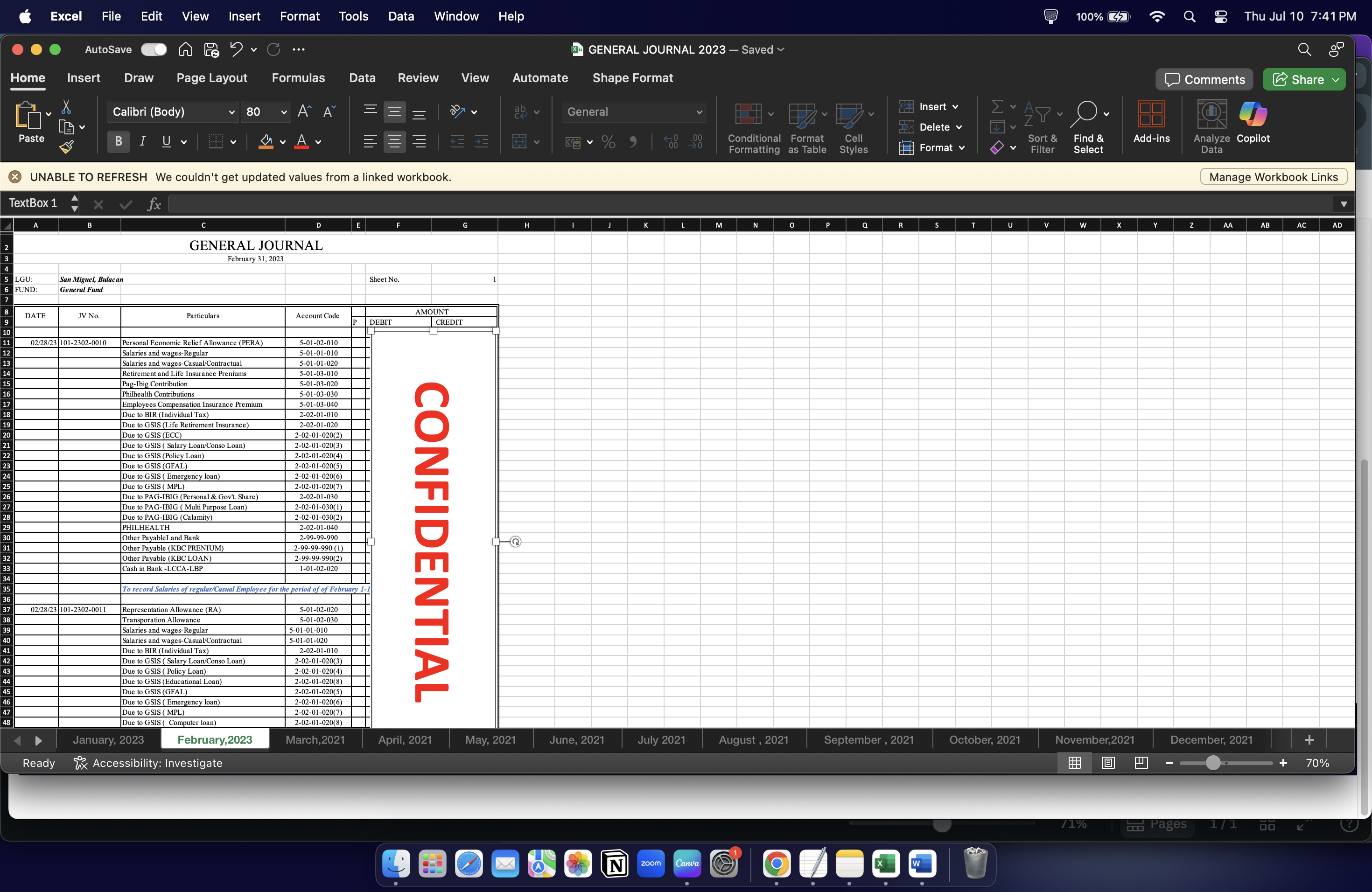Image resolution: width=1372 pixels, height=892 pixels.
Task: Align text to the top
Action: (x=370, y=111)
